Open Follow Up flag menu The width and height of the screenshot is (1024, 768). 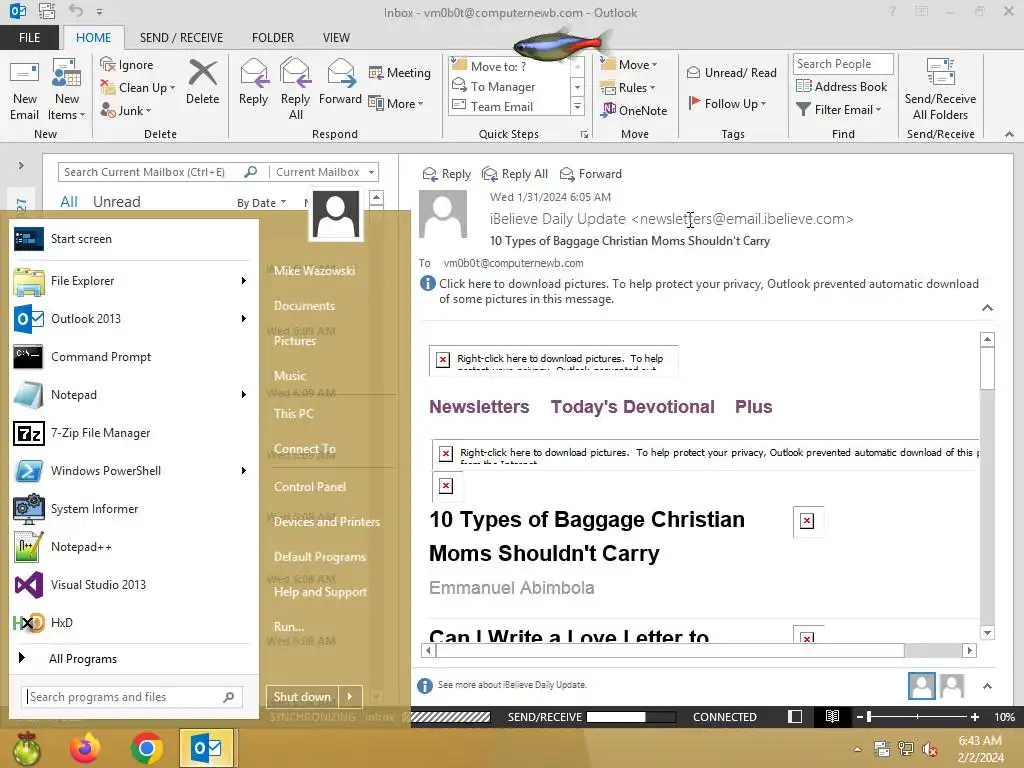(x=727, y=103)
